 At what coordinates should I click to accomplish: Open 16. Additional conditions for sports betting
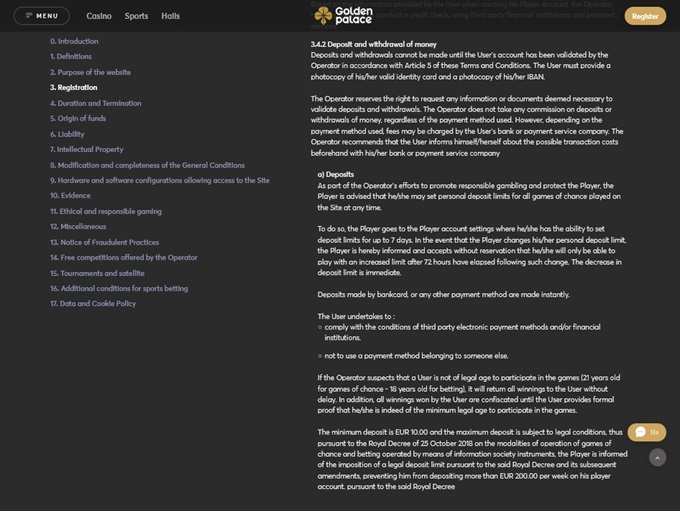[119, 288]
